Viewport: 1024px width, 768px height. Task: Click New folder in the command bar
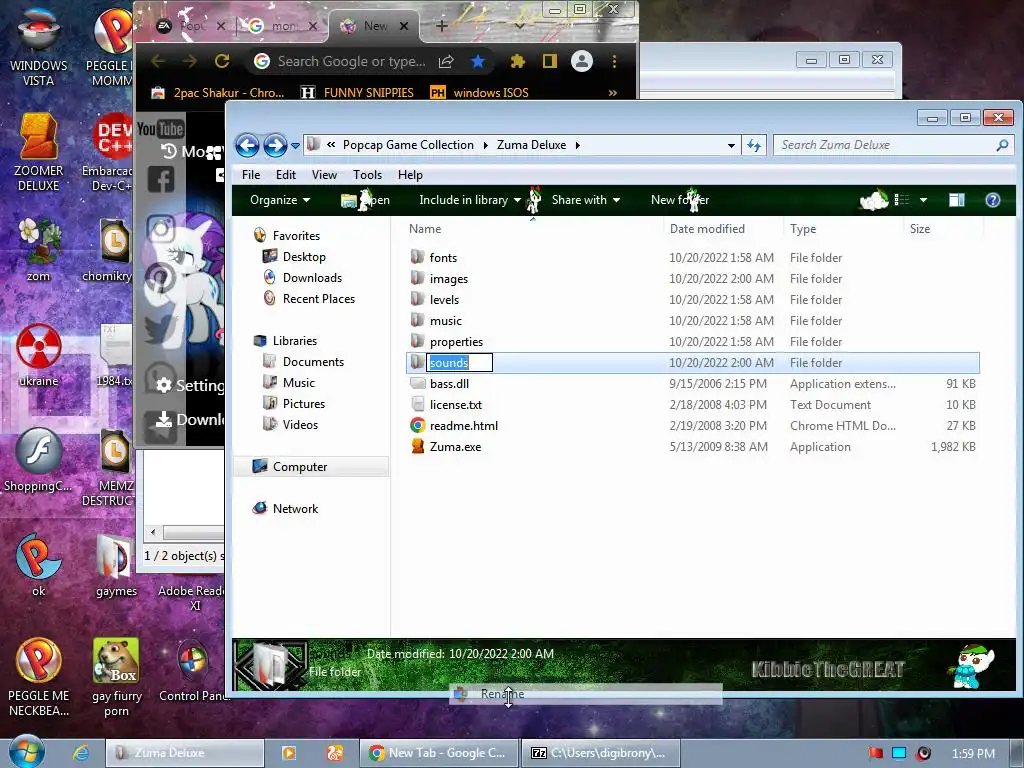(x=680, y=200)
